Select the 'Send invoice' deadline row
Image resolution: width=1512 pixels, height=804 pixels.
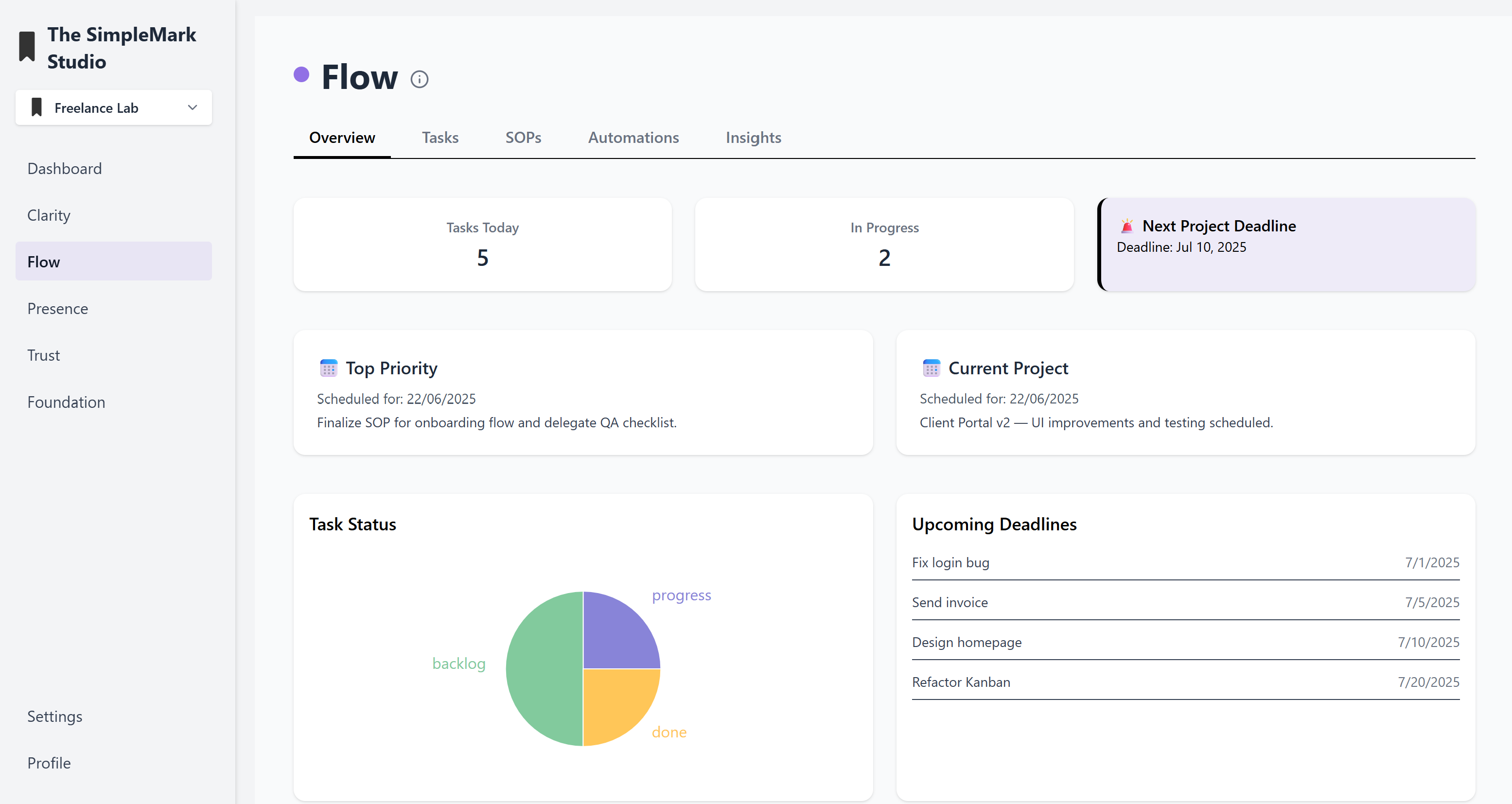click(x=1186, y=603)
